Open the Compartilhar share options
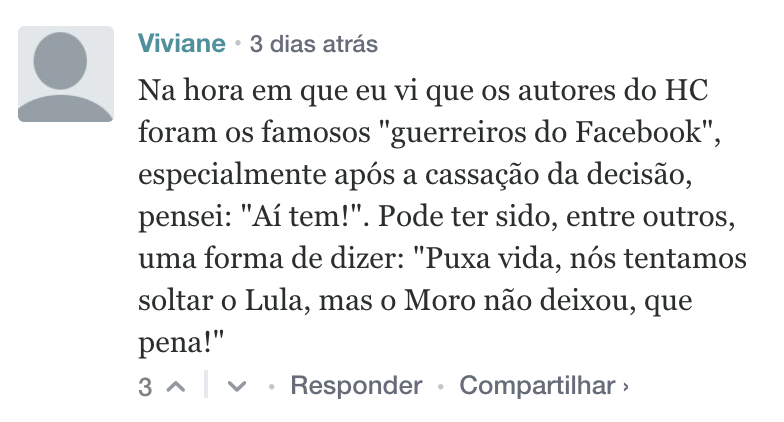The image size is (784, 422). pos(537,386)
